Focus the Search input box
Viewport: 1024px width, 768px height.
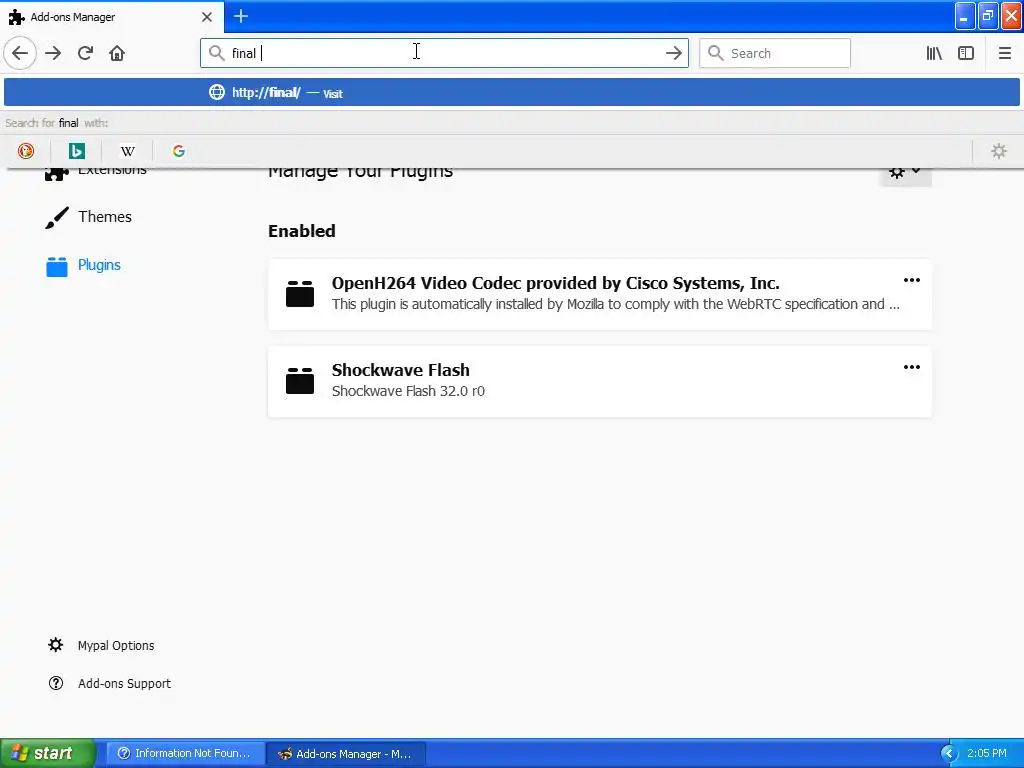point(775,53)
